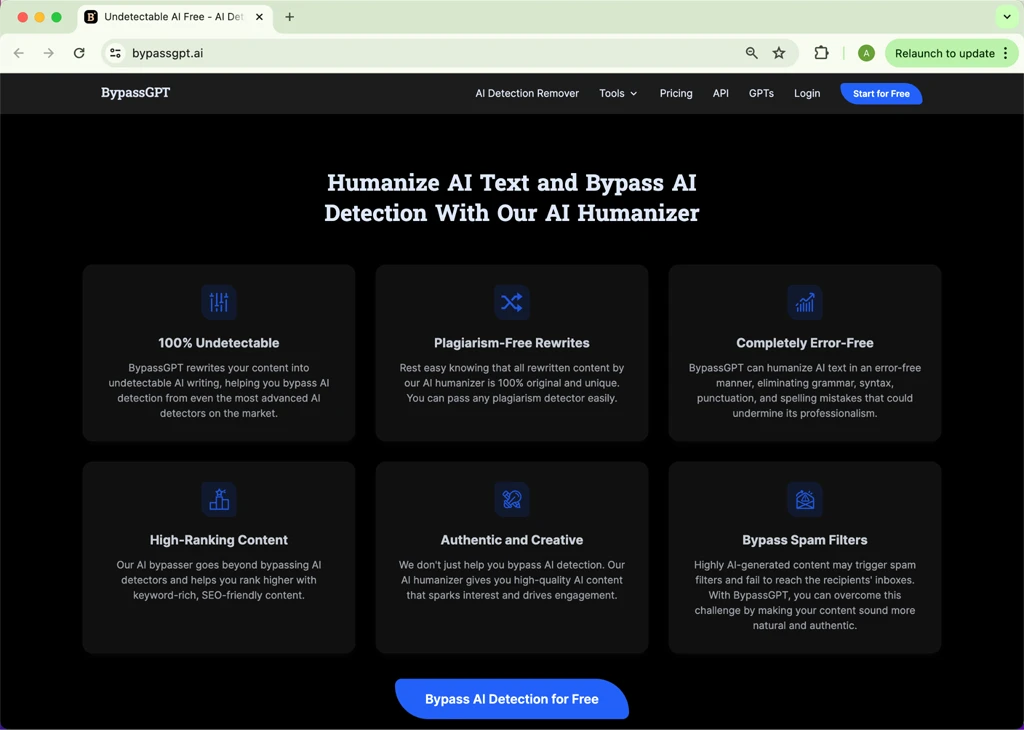The width and height of the screenshot is (1024, 730).
Task: Click the Login link
Action: 807,93
